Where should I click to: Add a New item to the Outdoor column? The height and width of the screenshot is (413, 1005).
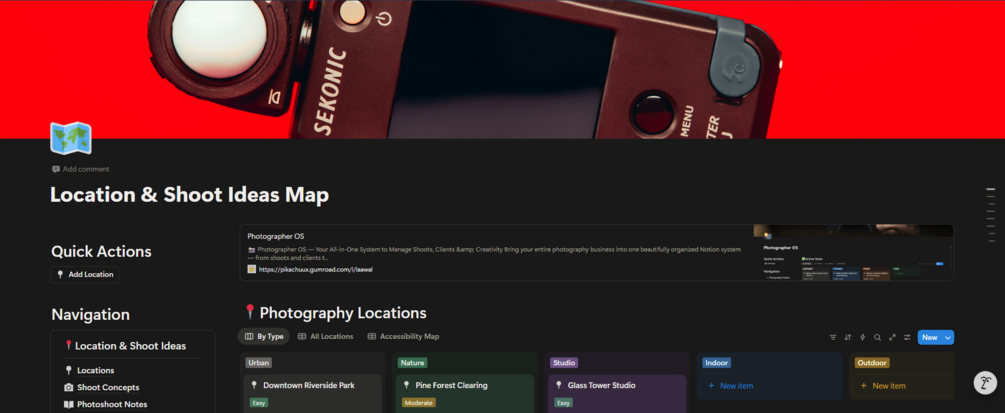click(905, 386)
